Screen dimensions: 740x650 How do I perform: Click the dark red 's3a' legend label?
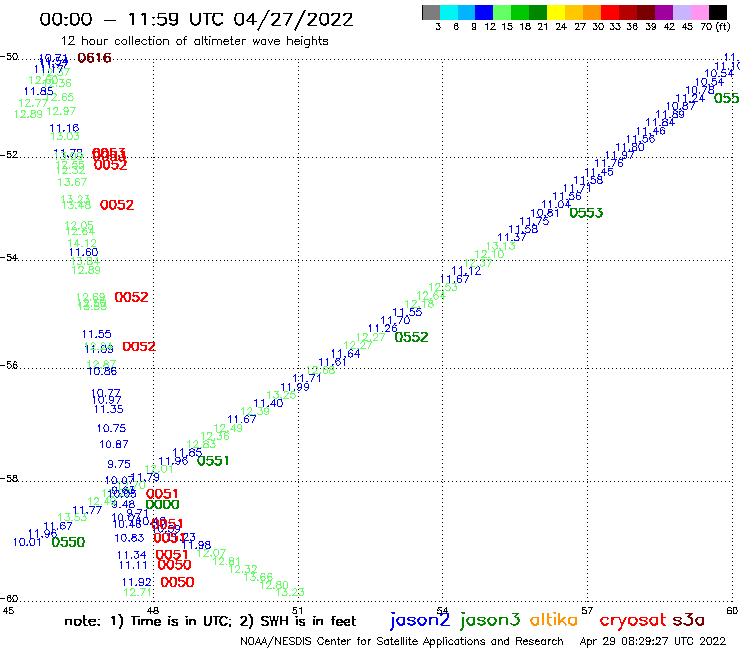pos(689,620)
